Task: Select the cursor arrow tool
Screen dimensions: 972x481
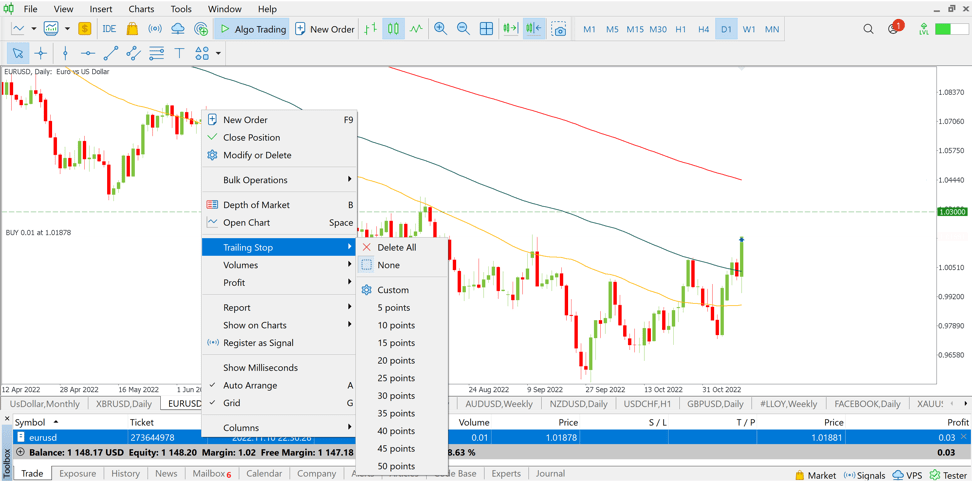Action: [x=18, y=53]
